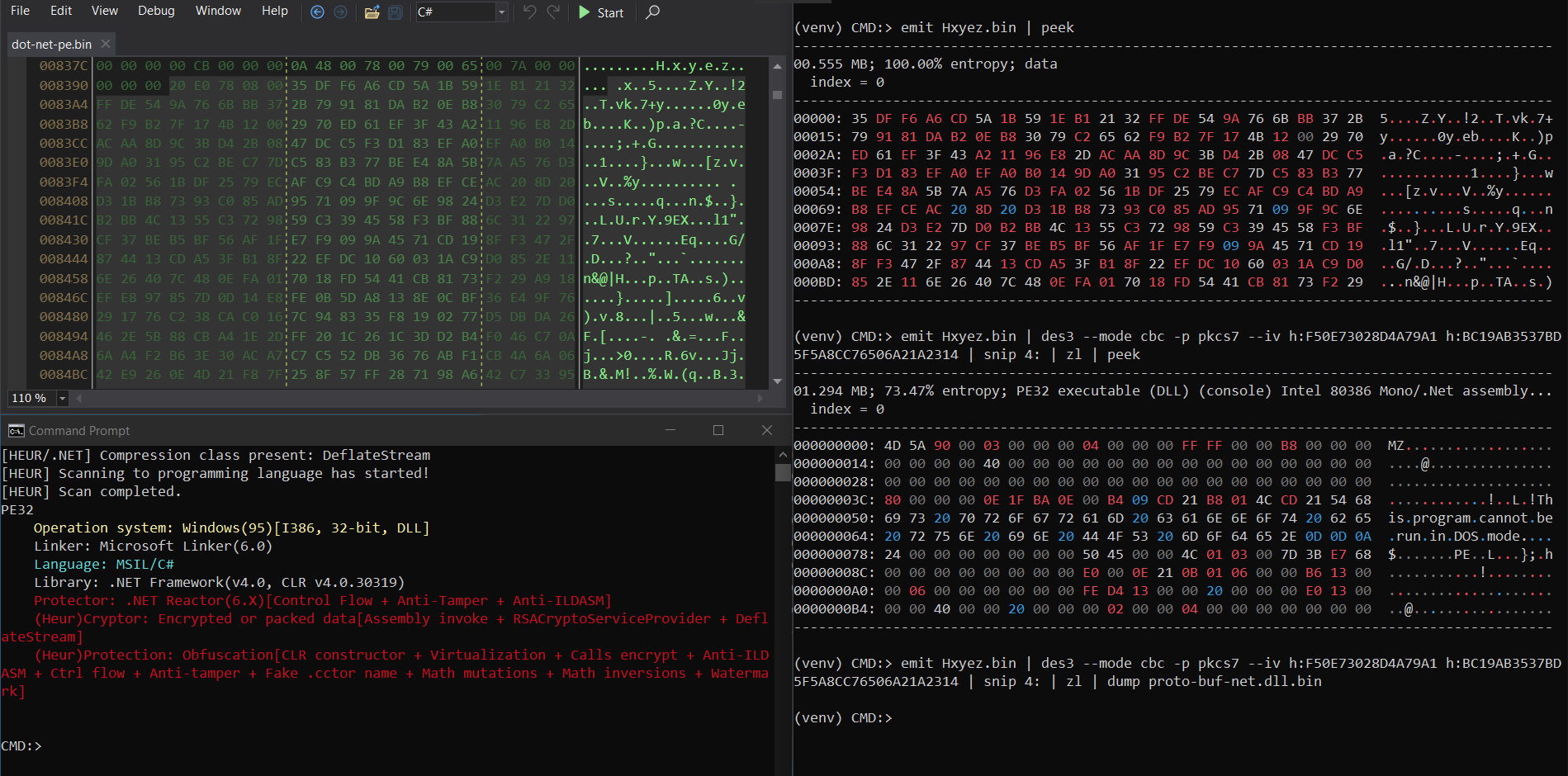The height and width of the screenshot is (776, 1568).
Task: Click the Start debugging button
Action: tap(601, 12)
